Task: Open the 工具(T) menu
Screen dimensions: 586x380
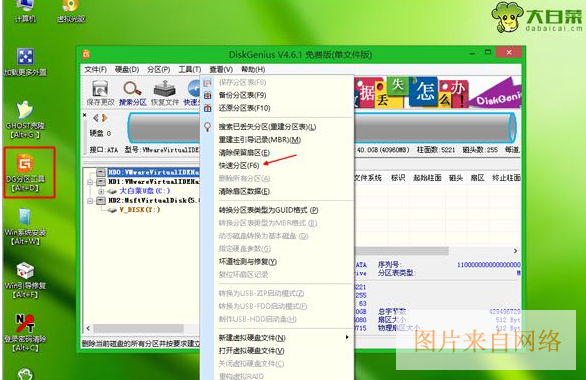Action: click(x=189, y=69)
